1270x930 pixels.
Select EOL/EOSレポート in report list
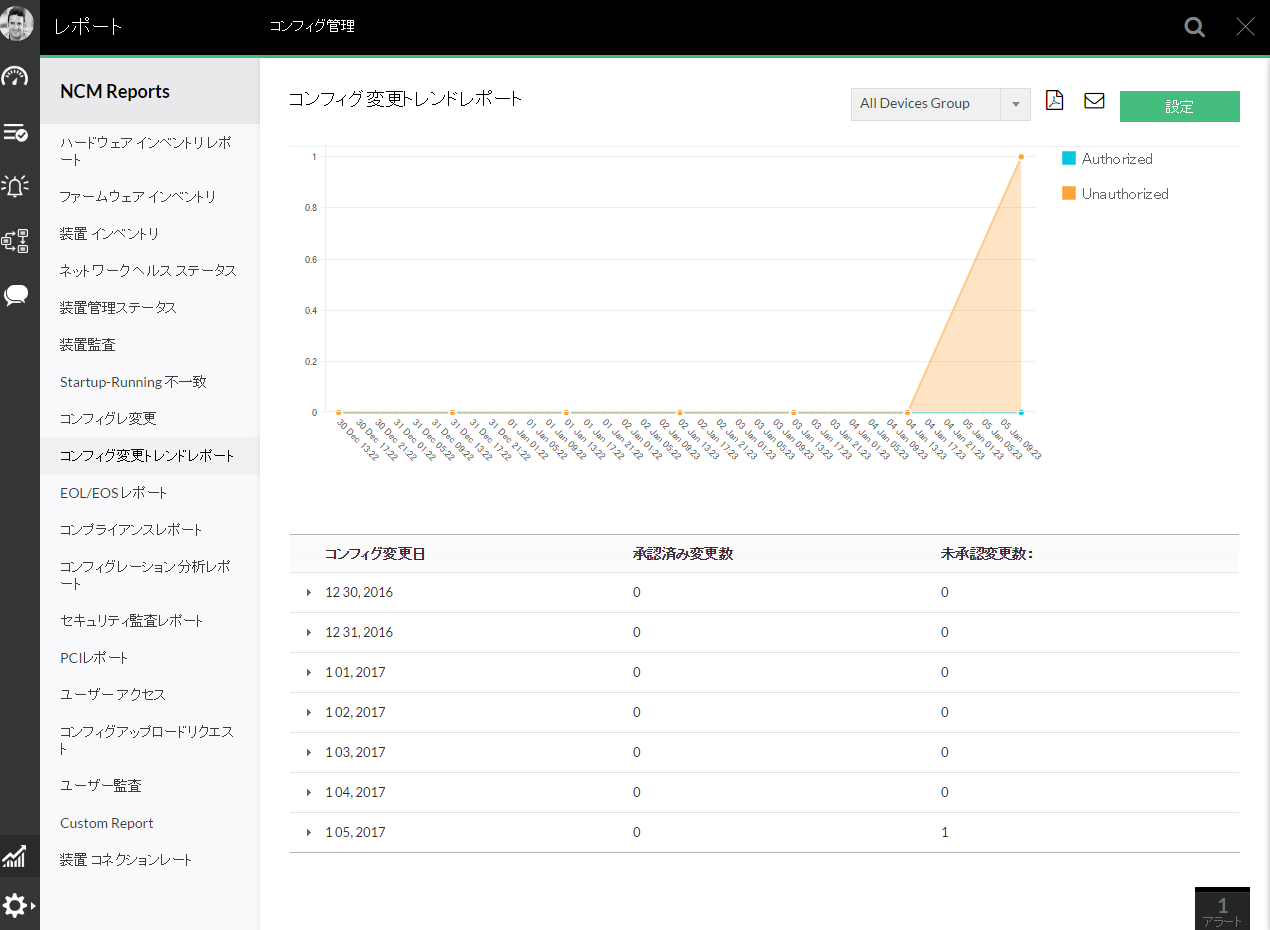point(114,493)
